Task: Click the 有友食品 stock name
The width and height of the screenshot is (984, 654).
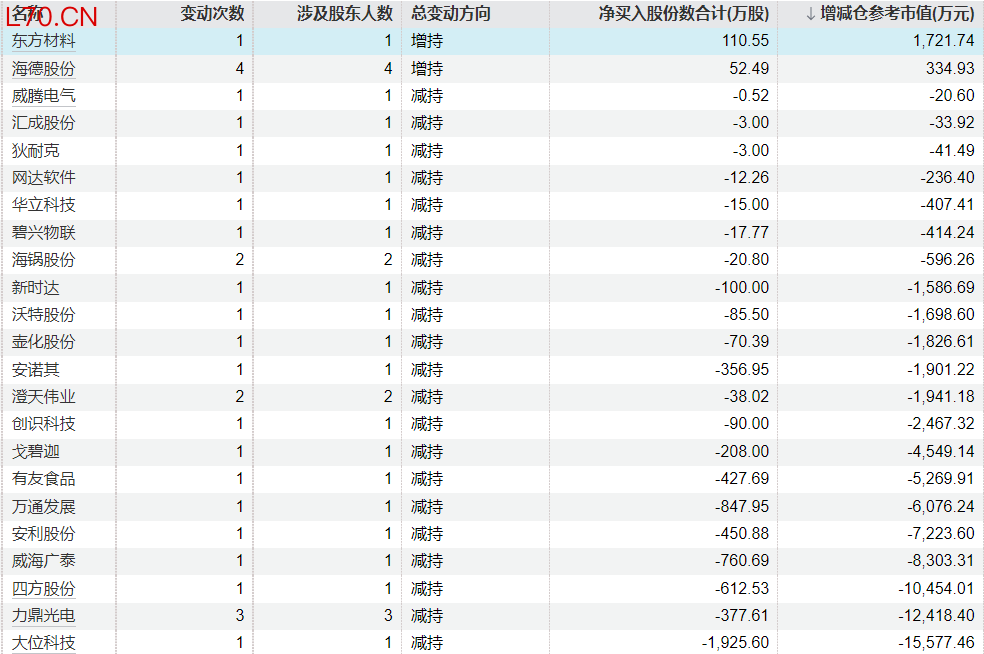Action: tap(43, 479)
